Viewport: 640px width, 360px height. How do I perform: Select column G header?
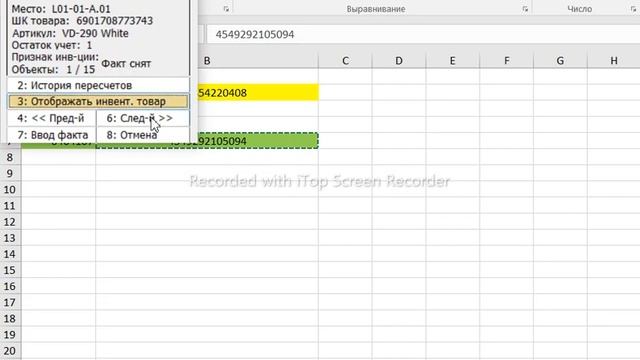(x=560, y=61)
